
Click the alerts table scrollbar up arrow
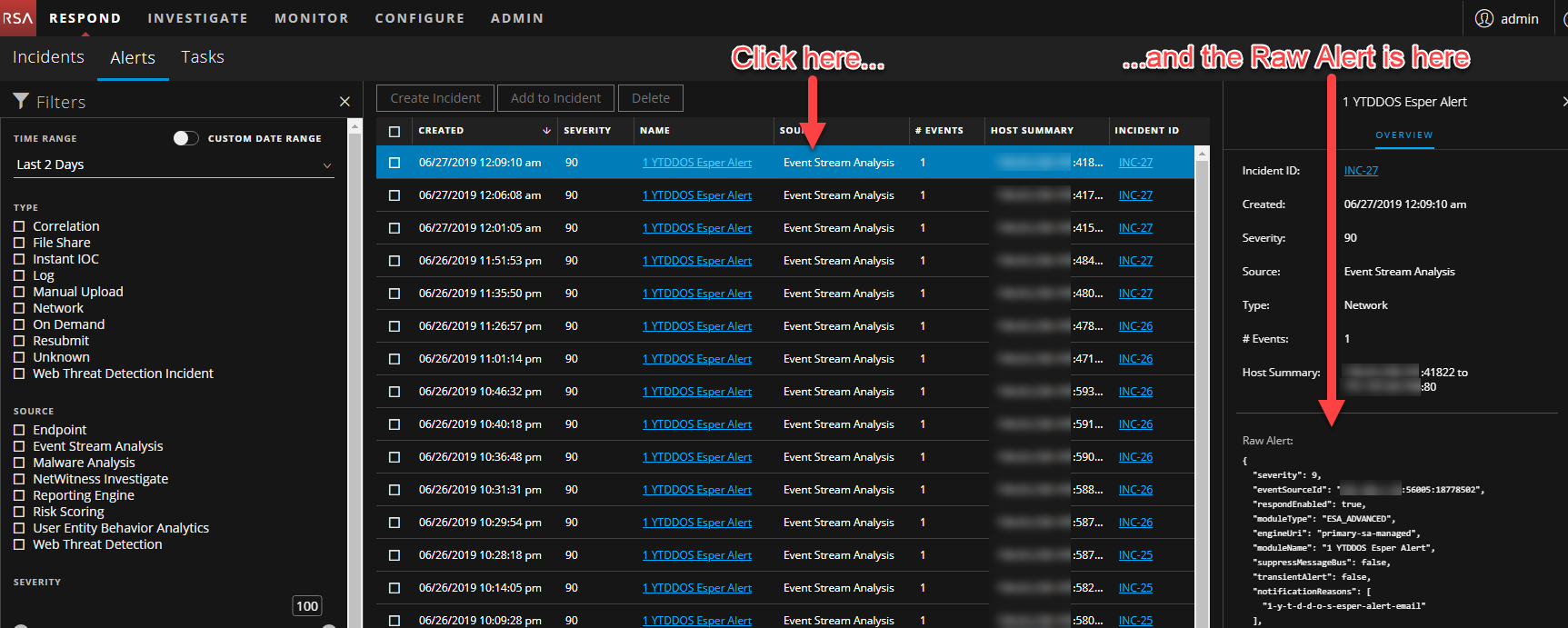click(x=1202, y=154)
